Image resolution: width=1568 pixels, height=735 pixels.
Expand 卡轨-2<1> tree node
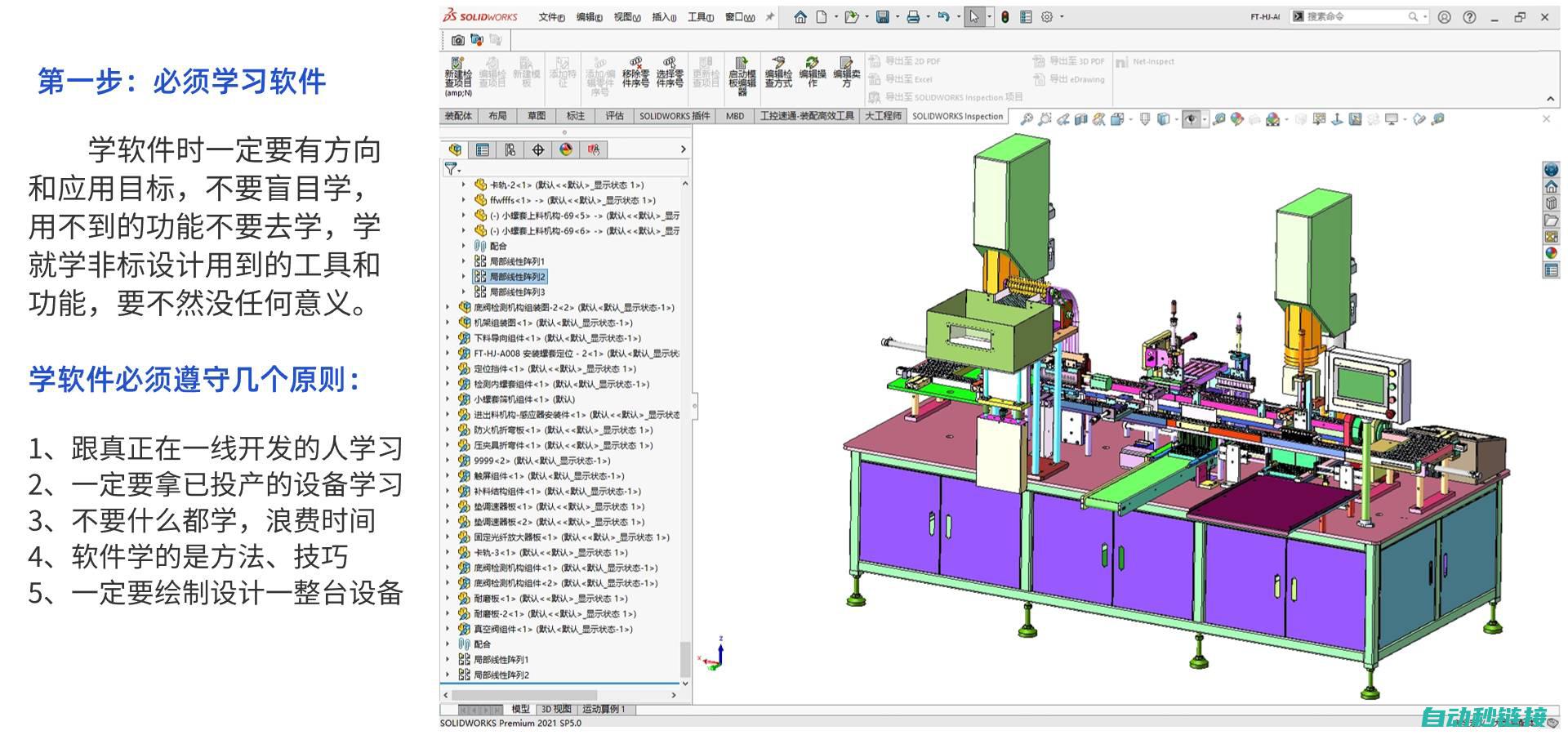(x=463, y=185)
